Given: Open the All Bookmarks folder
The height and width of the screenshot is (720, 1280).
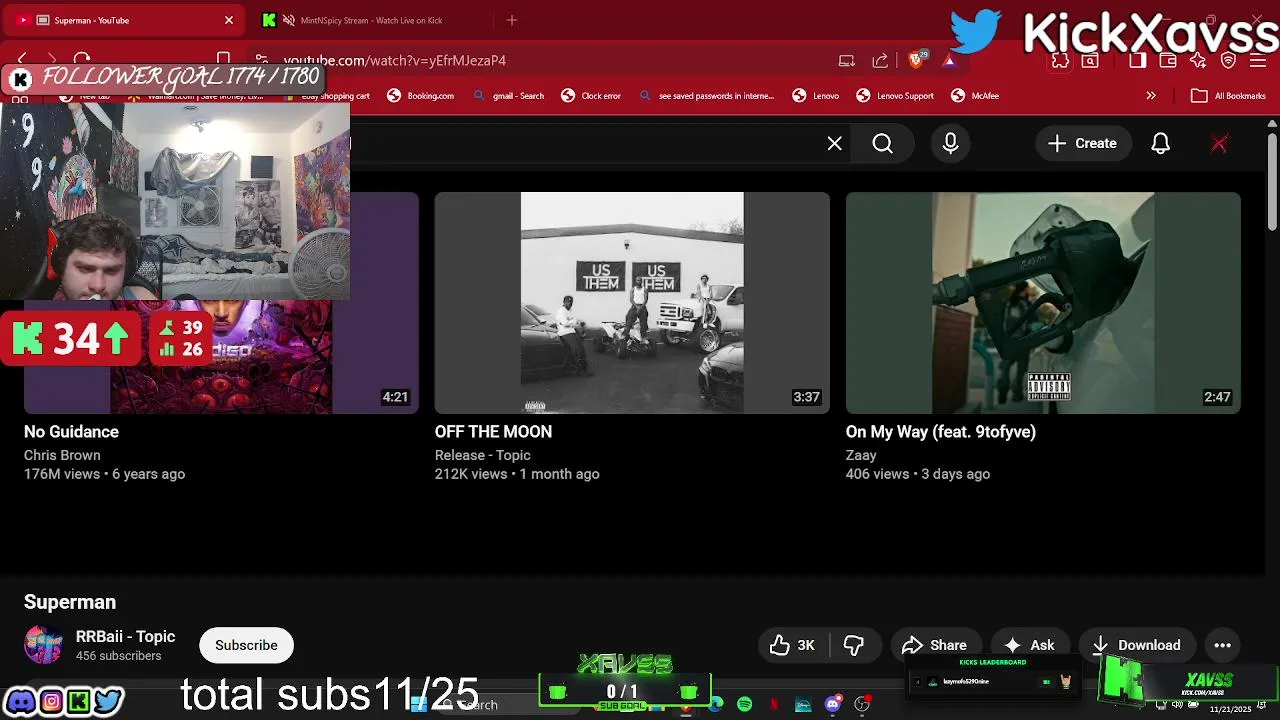Looking at the screenshot, I should click(1228, 96).
